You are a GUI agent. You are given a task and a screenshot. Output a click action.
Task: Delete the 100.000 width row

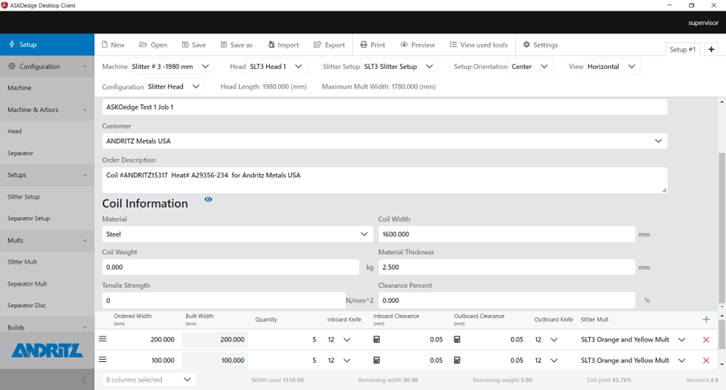point(706,360)
